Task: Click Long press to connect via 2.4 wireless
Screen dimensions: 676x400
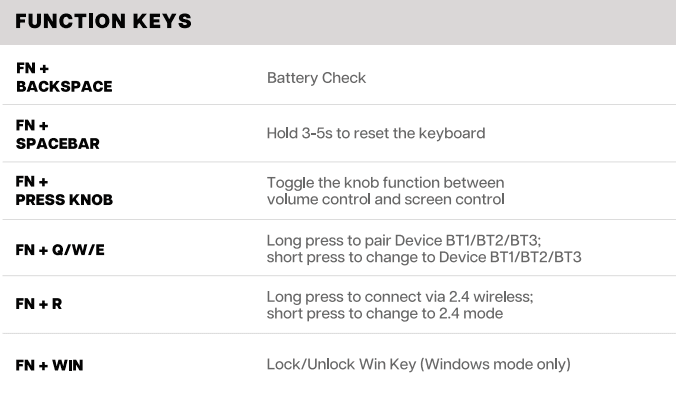Action: pos(399,297)
